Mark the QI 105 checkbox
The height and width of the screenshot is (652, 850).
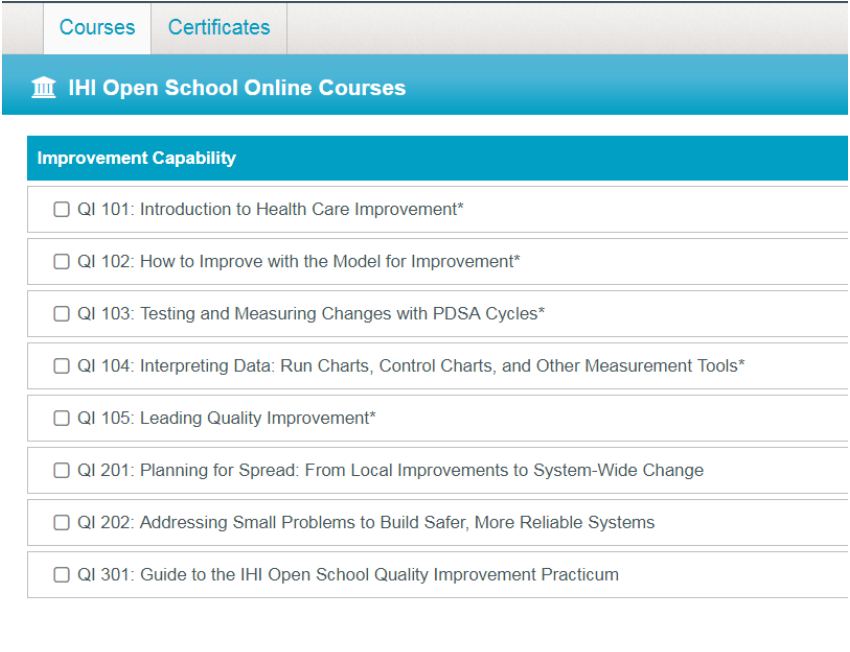point(62,418)
